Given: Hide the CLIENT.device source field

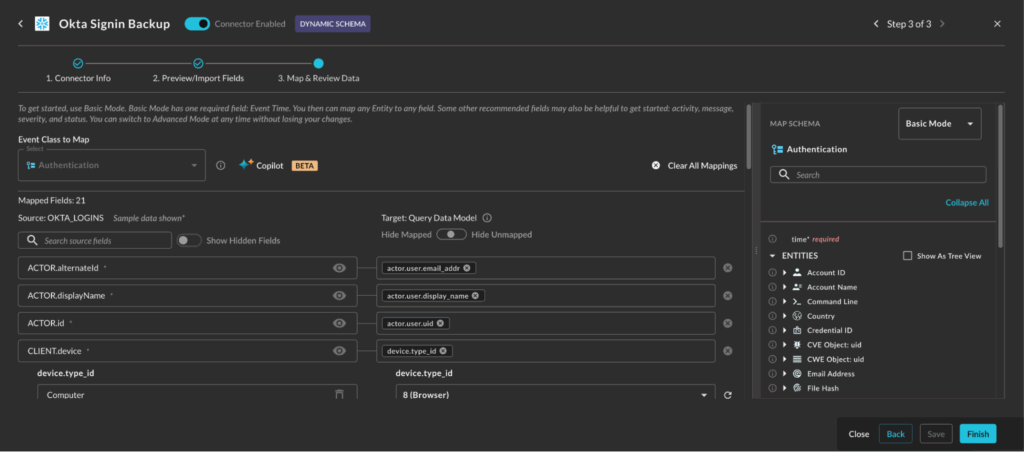Looking at the screenshot, I should [x=339, y=351].
